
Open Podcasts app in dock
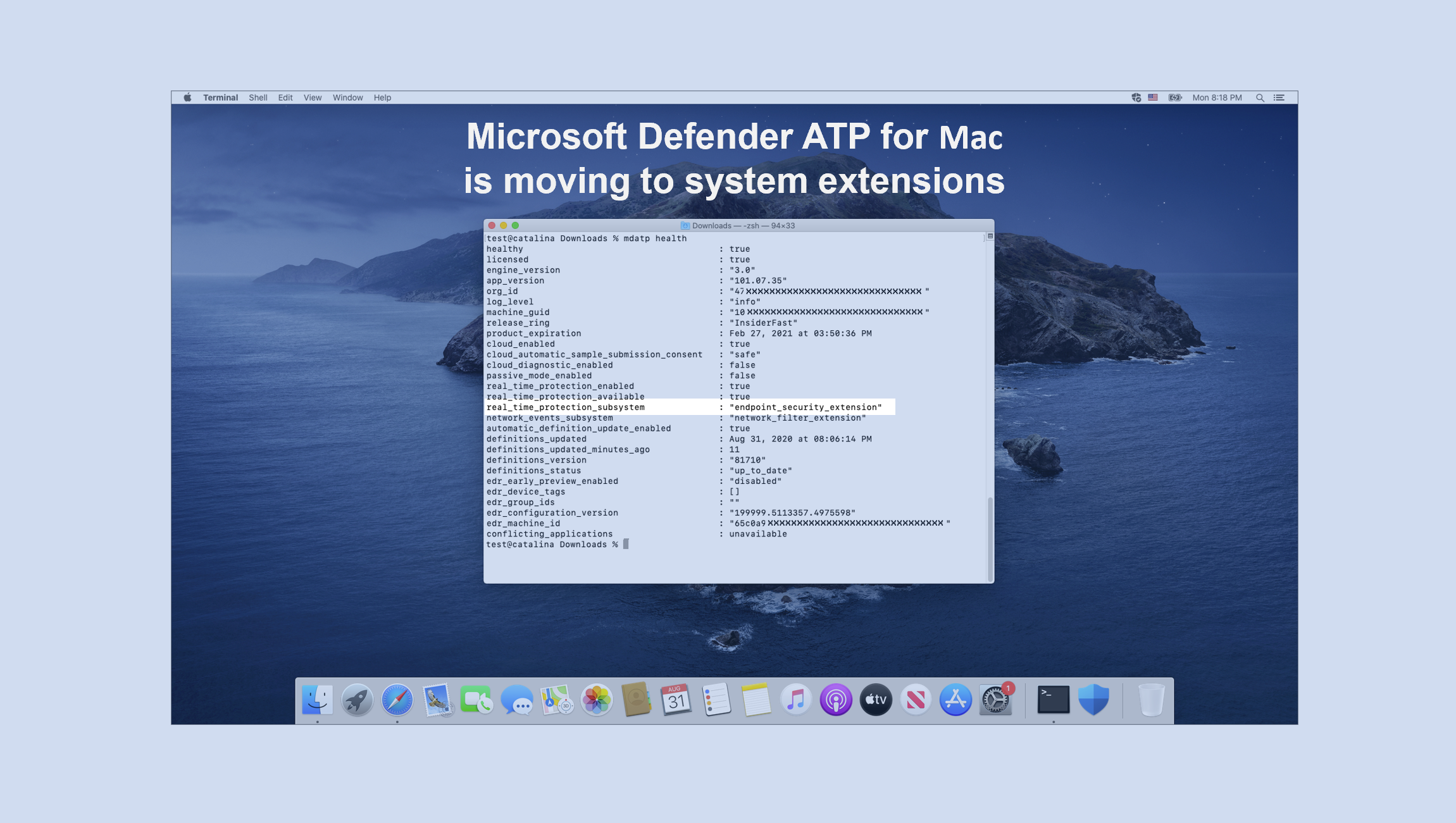(836, 700)
